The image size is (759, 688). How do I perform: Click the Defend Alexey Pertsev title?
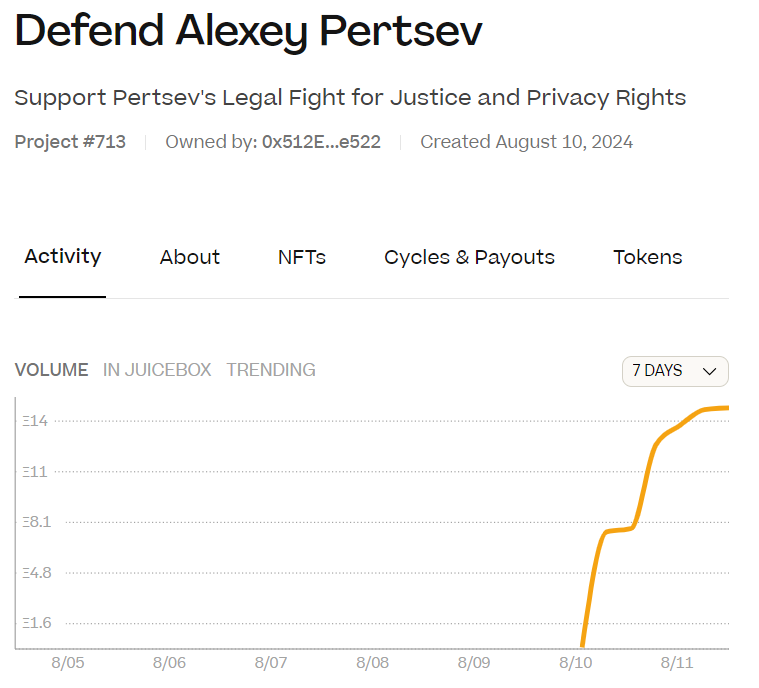(248, 33)
